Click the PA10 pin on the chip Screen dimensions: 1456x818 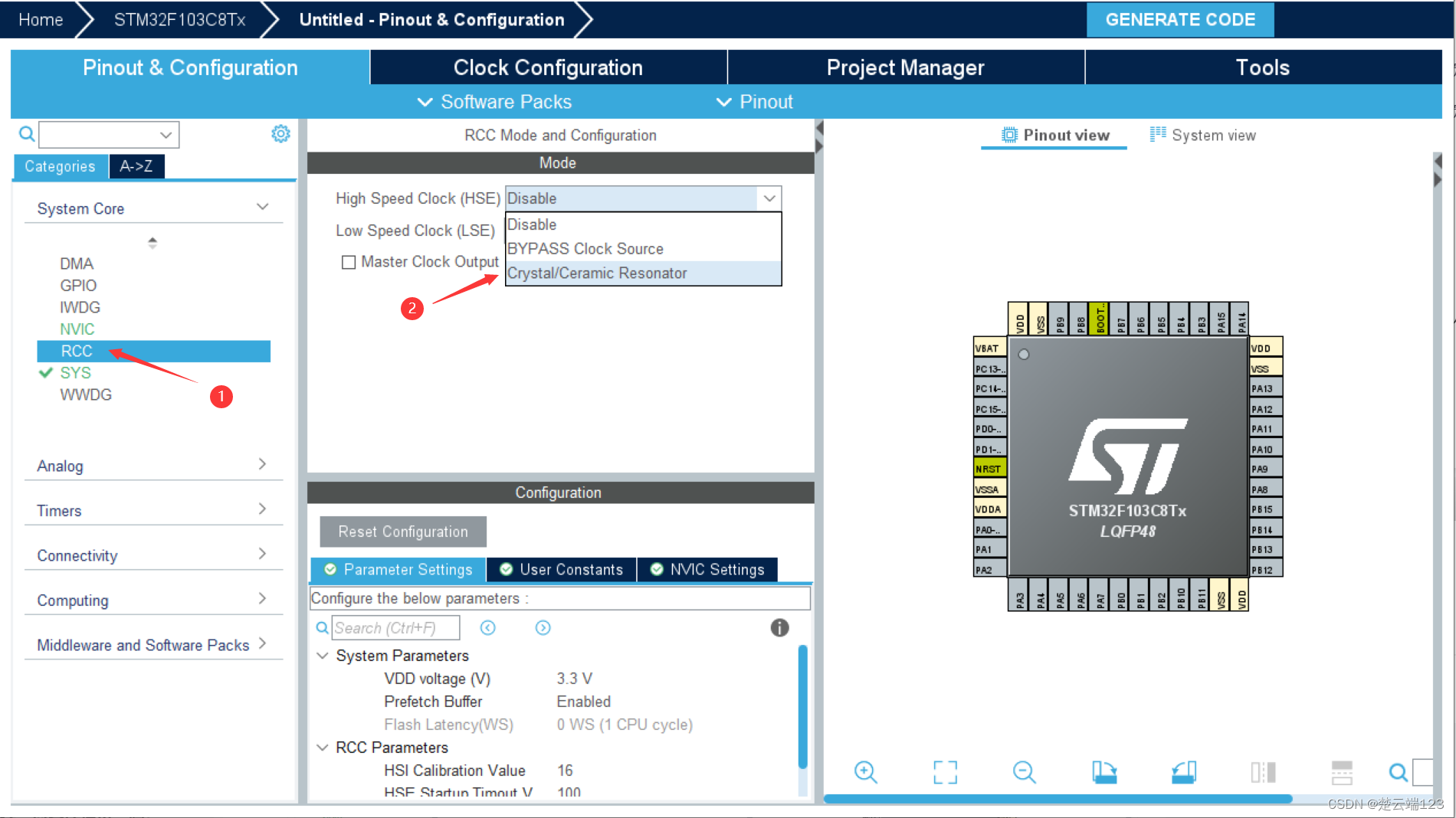click(x=1266, y=449)
